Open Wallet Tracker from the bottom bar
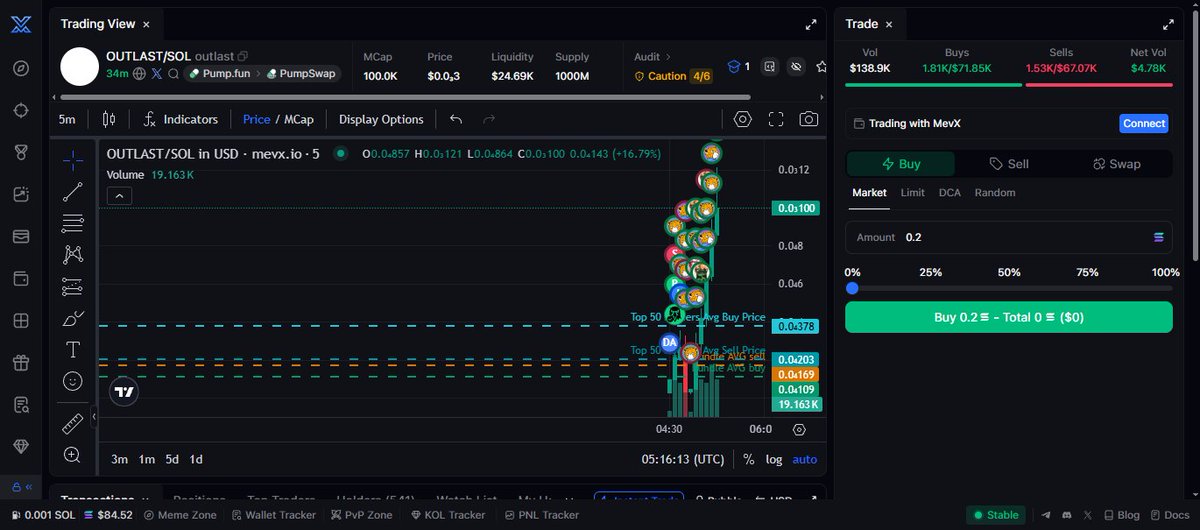 [273, 515]
